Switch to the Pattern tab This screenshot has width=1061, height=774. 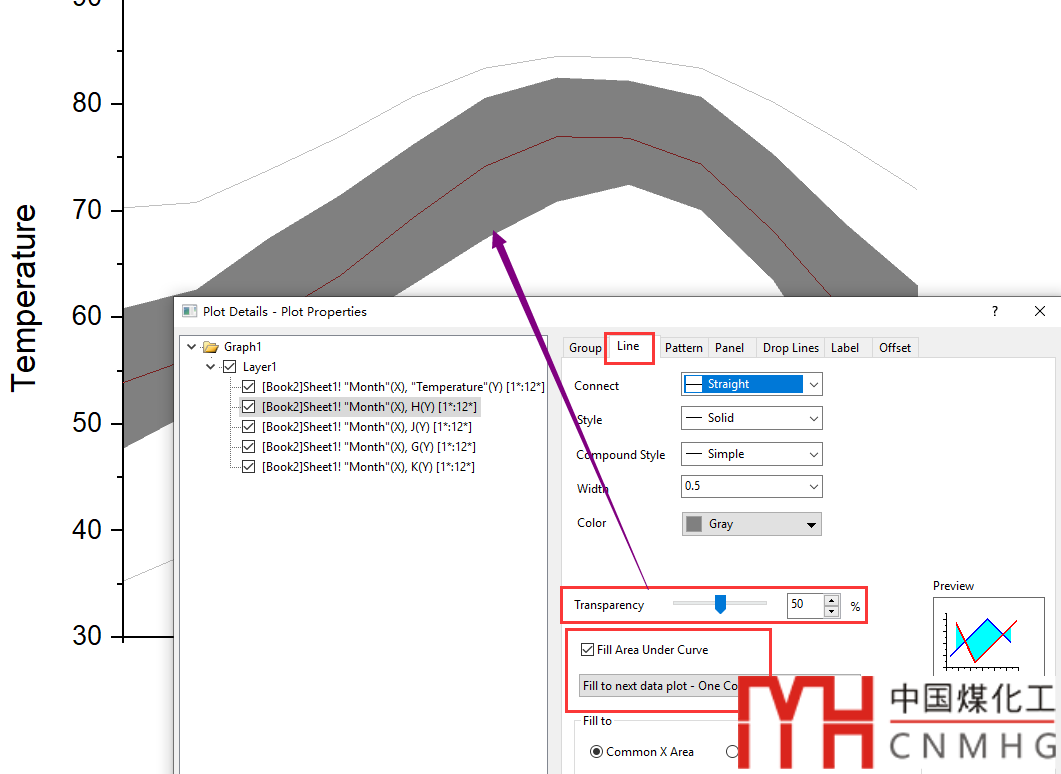pyautogui.click(x=683, y=348)
